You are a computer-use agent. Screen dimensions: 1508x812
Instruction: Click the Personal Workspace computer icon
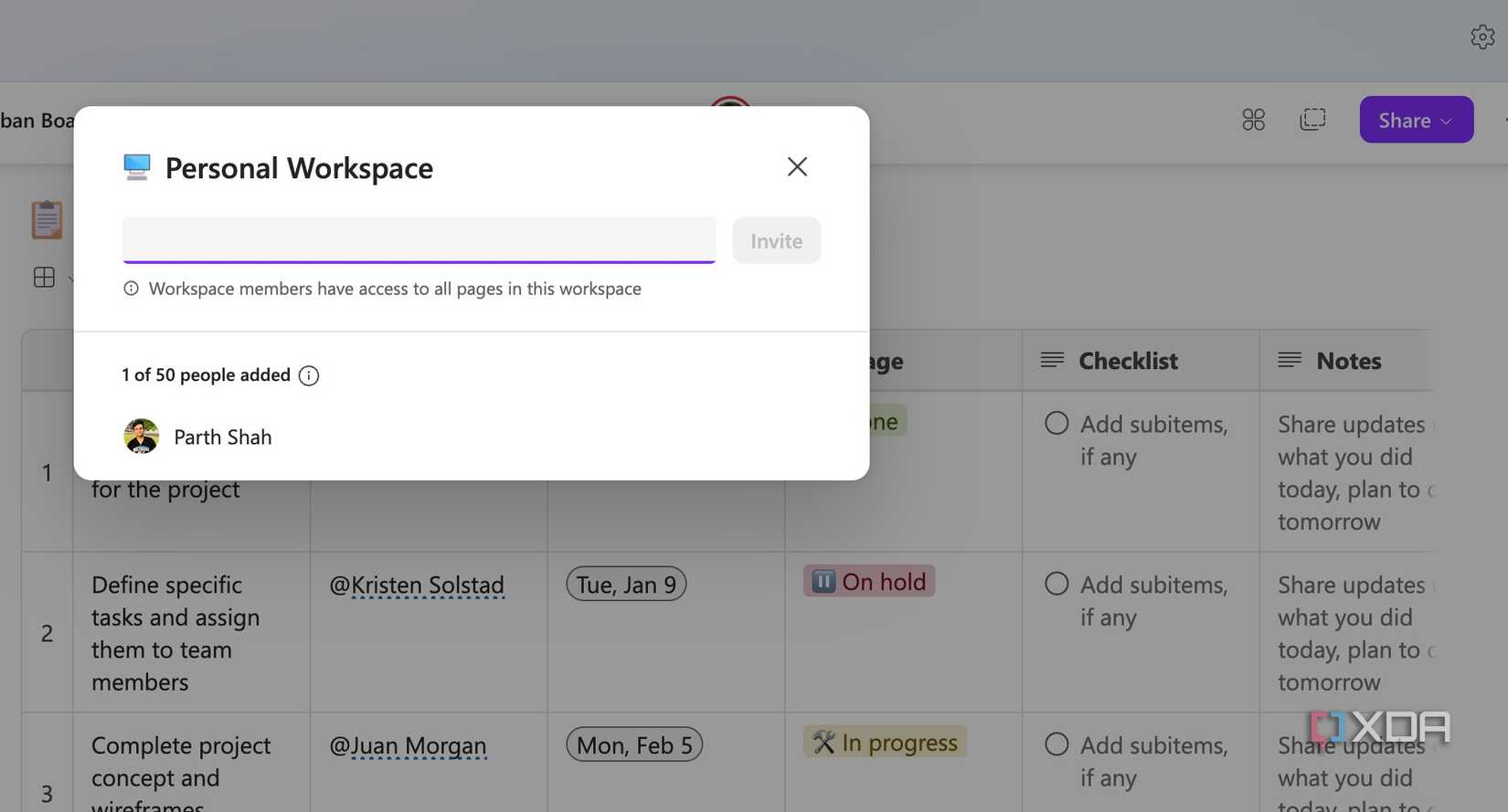pyautogui.click(x=137, y=167)
